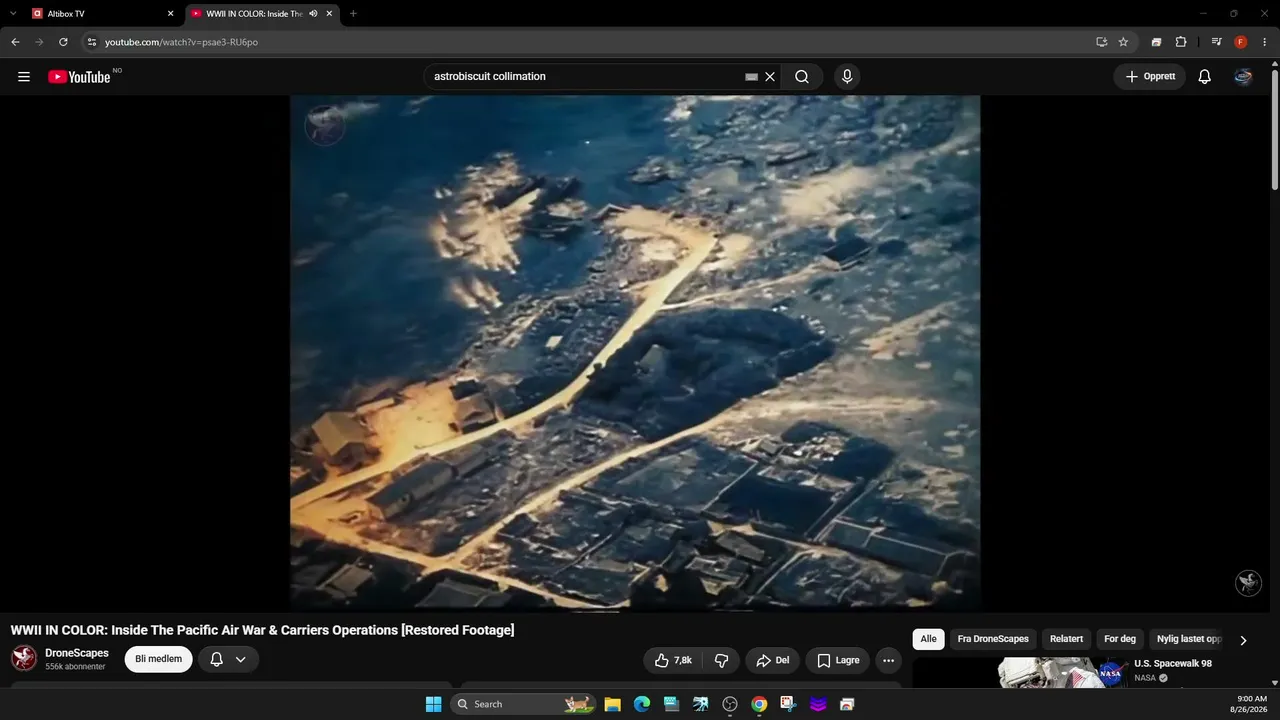
Task: Click the 556k abonnenter subscriber count
Action: (75, 667)
